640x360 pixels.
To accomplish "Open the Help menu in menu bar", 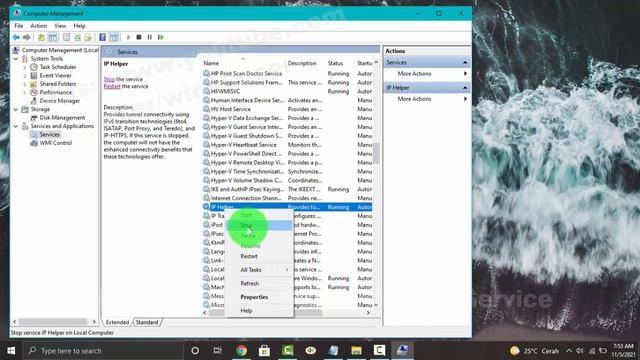I will point(79,26).
